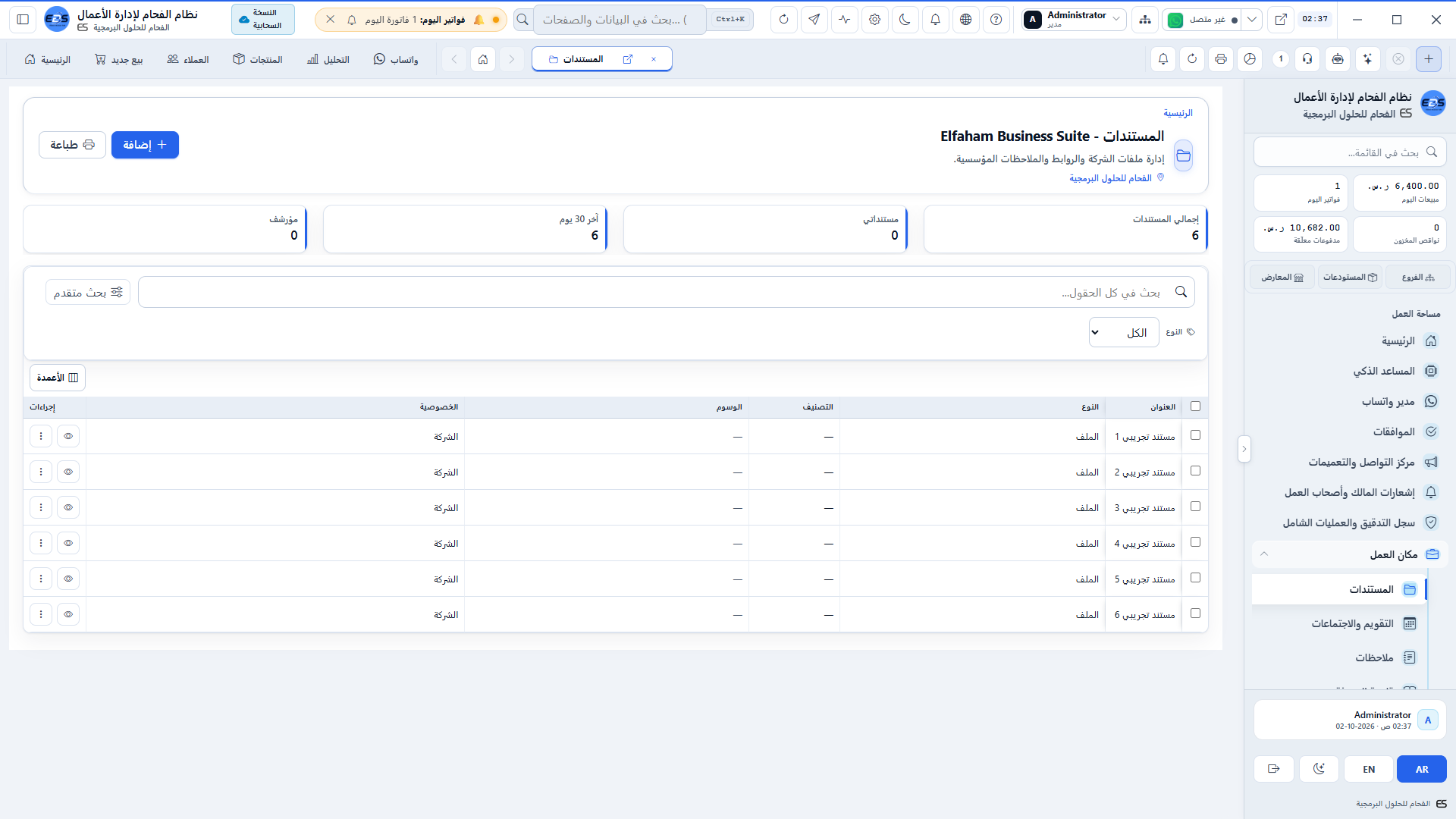The width and height of the screenshot is (1456, 819).
Task: Select the checkbox for مستند تجريبي 2
Action: 1196,471
